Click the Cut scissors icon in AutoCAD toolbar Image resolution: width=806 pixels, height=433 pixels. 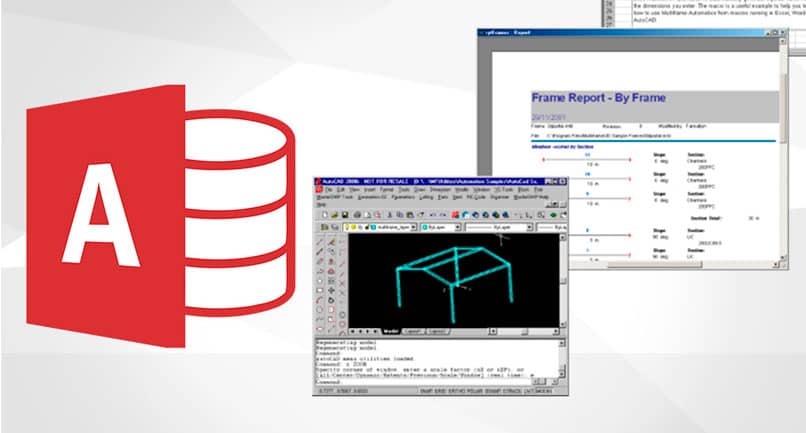389,215
